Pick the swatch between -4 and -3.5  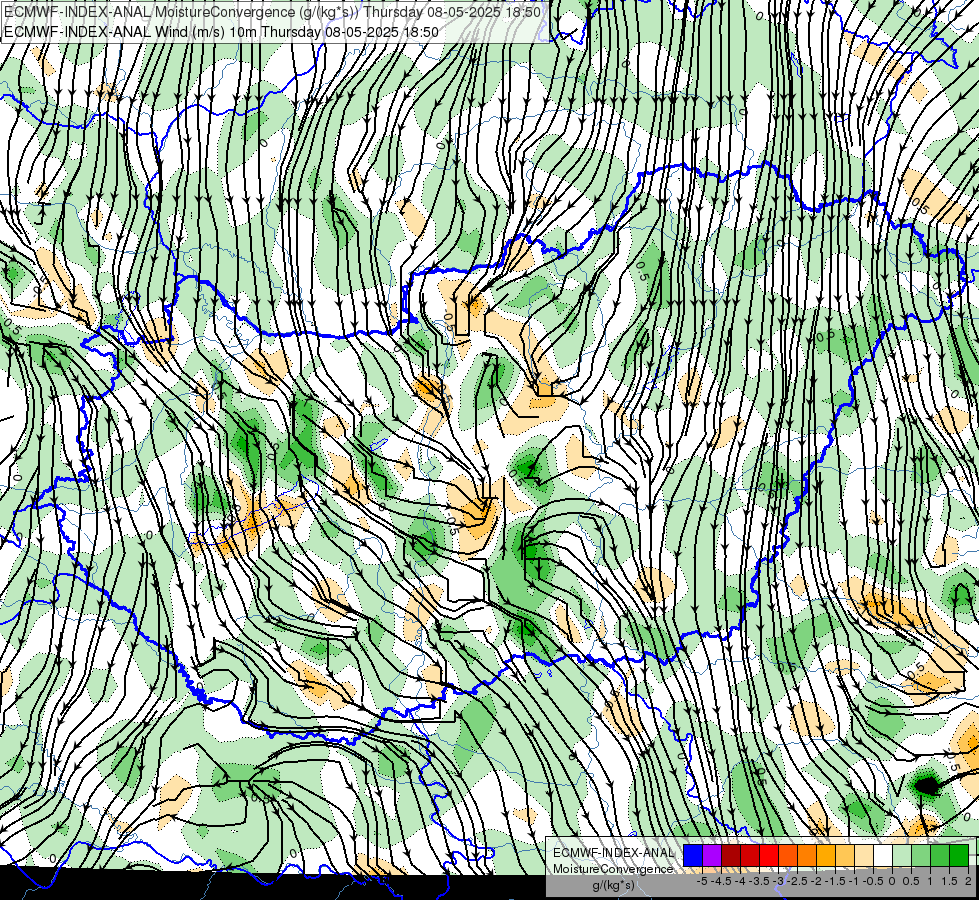click(x=750, y=856)
